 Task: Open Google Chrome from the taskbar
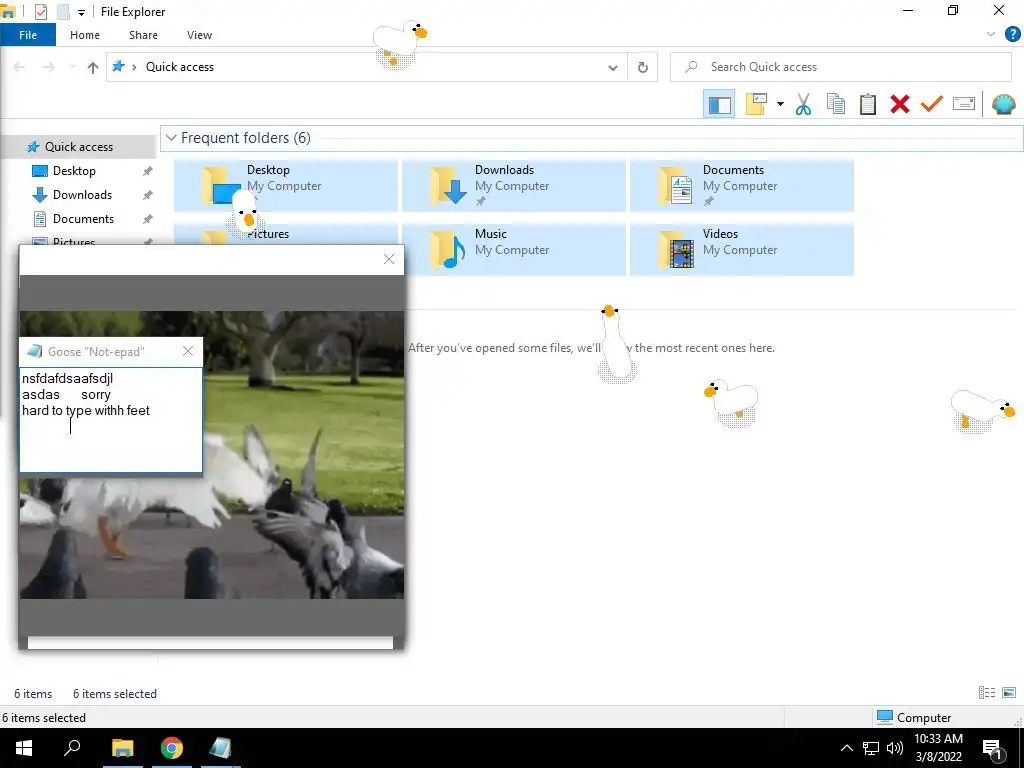pyautogui.click(x=172, y=748)
